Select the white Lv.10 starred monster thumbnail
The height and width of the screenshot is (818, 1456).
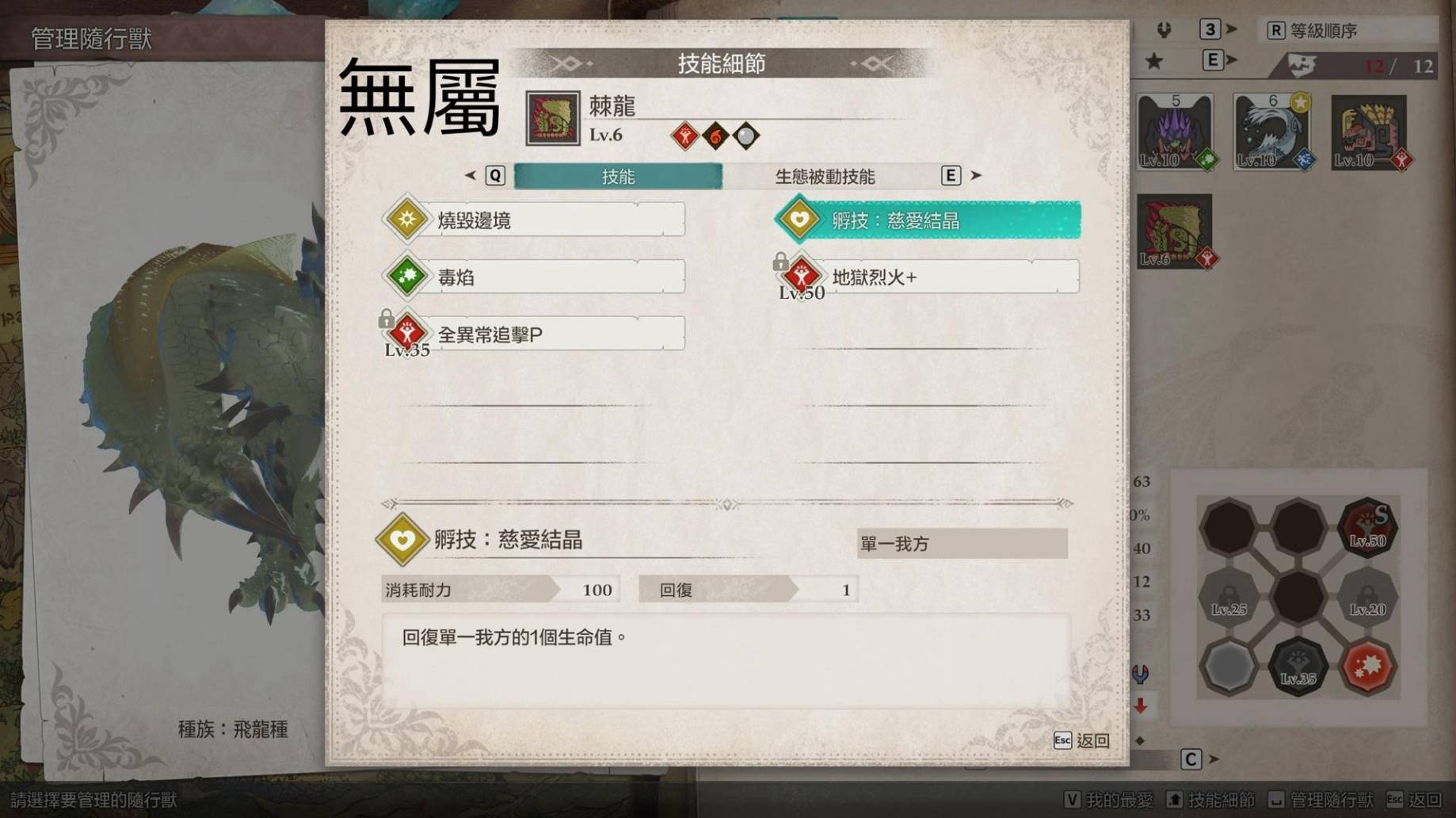point(1272,132)
